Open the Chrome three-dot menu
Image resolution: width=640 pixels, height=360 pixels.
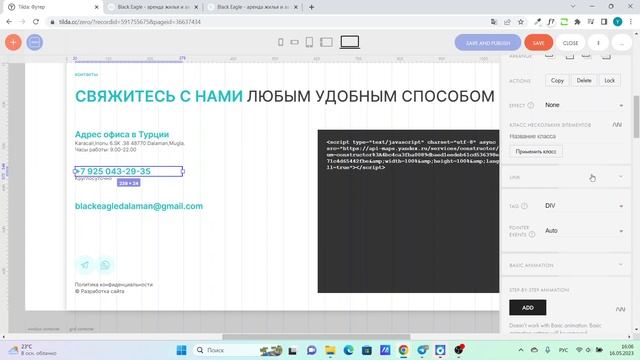631,22
